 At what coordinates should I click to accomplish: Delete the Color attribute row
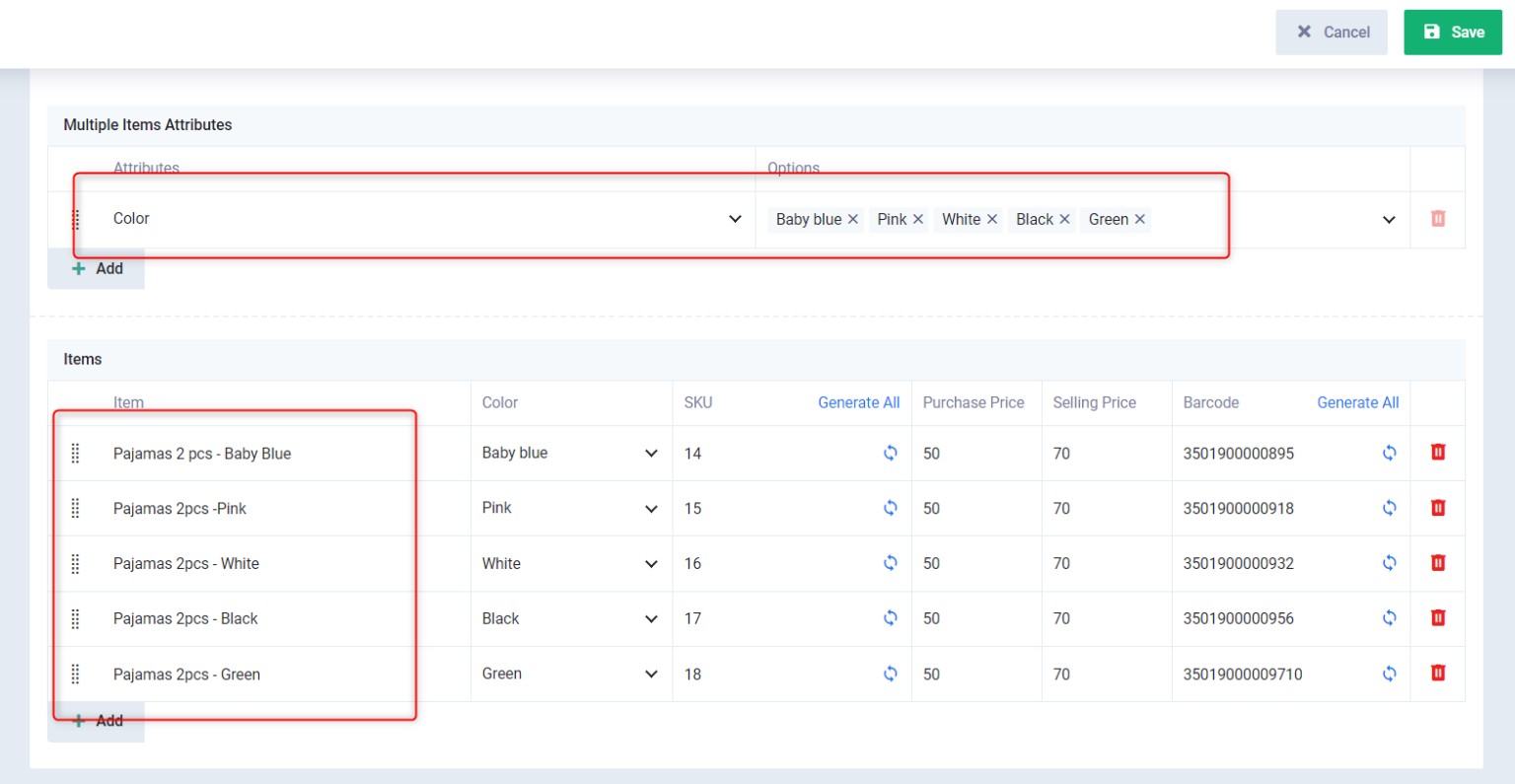(x=1437, y=219)
